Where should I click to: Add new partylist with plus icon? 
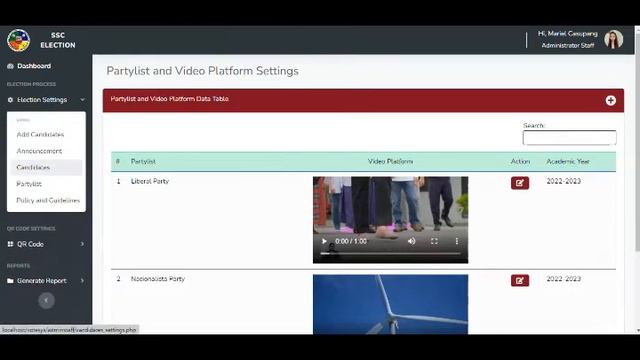point(610,100)
